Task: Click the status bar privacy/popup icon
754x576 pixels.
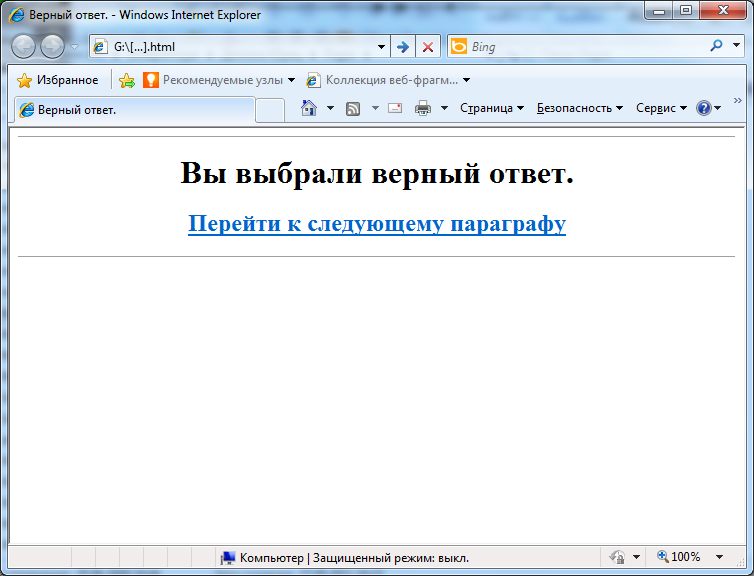Action: pyautogui.click(x=617, y=557)
